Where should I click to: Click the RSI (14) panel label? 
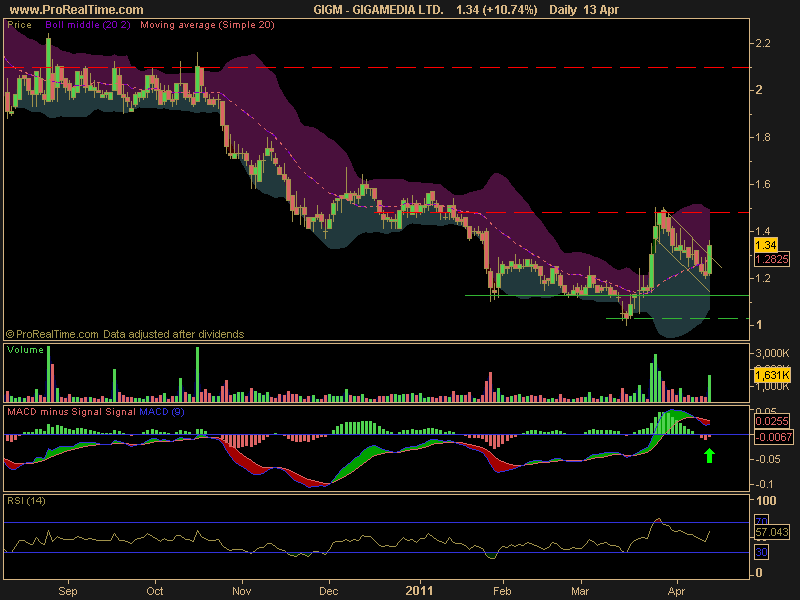26,501
